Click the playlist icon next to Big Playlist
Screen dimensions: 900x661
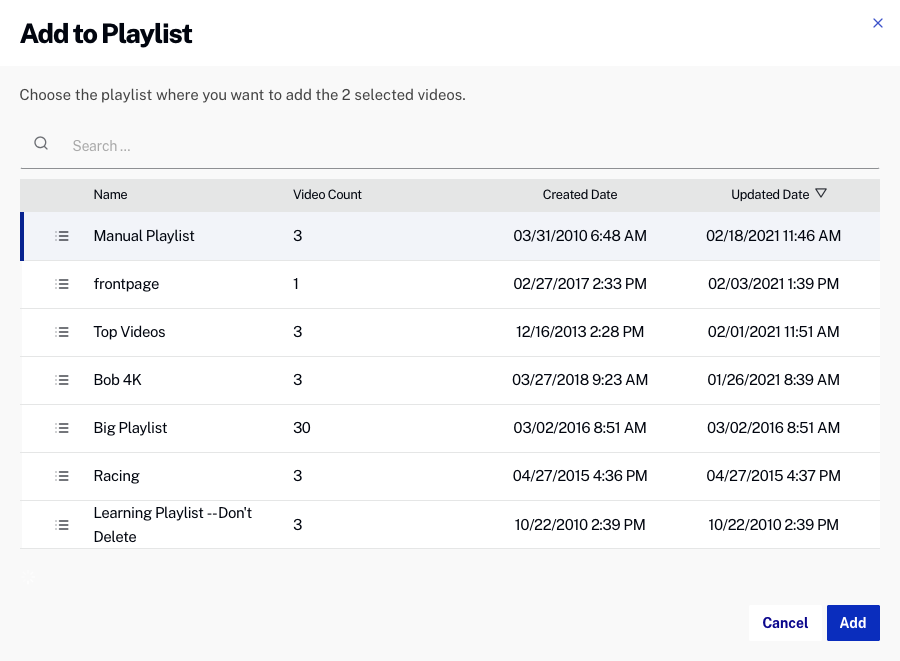(x=62, y=428)
